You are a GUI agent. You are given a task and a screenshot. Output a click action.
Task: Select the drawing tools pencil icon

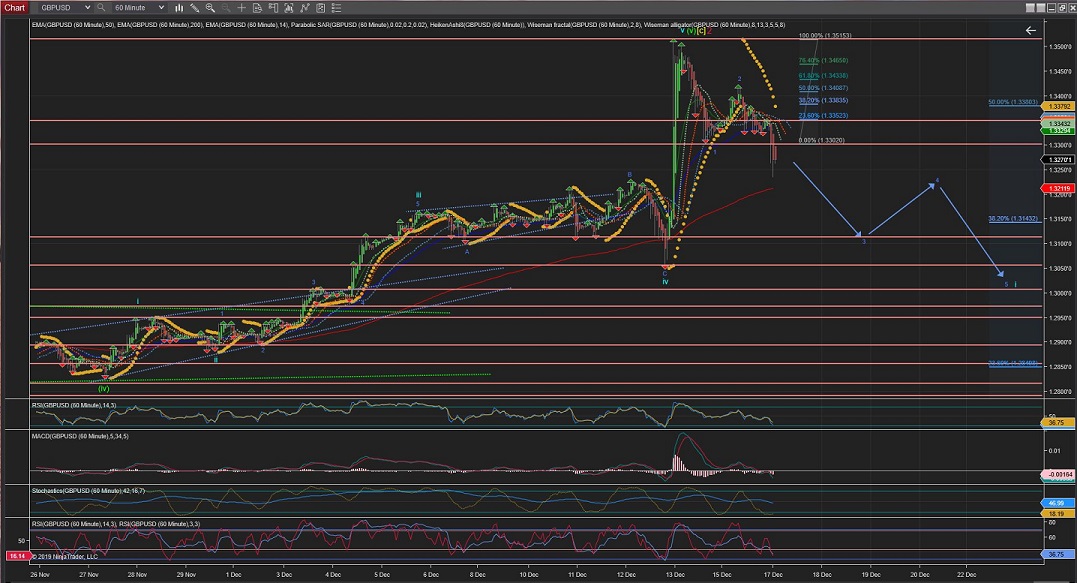click(x=194, y=8)
